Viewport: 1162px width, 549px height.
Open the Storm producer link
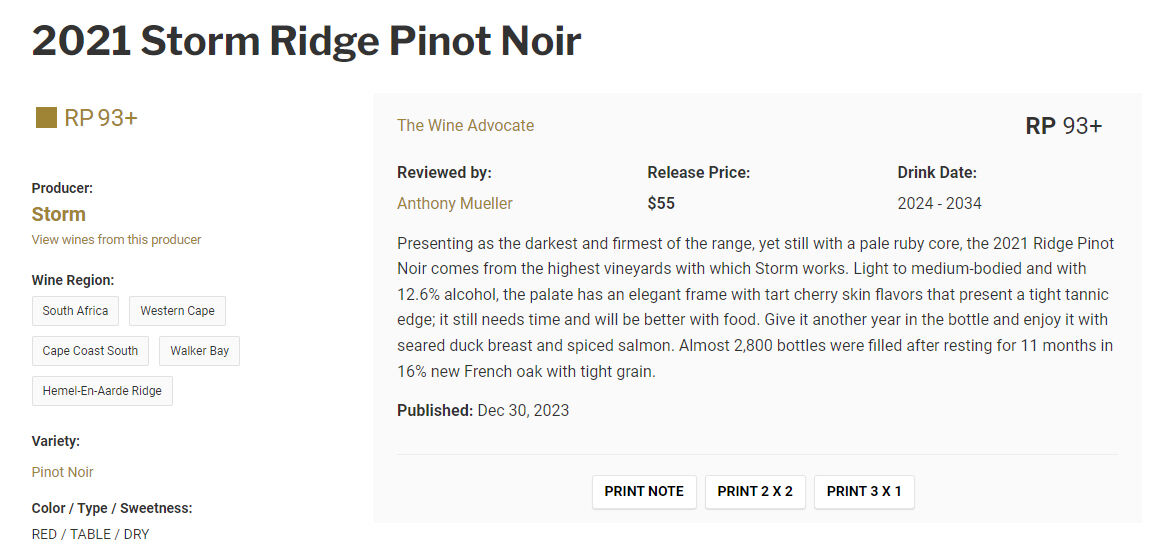pyautogui.click(x=59, y=214)
